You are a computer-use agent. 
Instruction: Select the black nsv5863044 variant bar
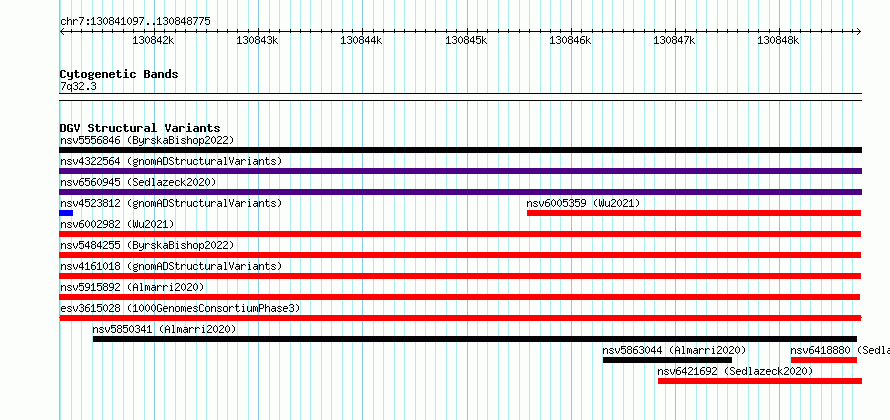click(667, 360)
